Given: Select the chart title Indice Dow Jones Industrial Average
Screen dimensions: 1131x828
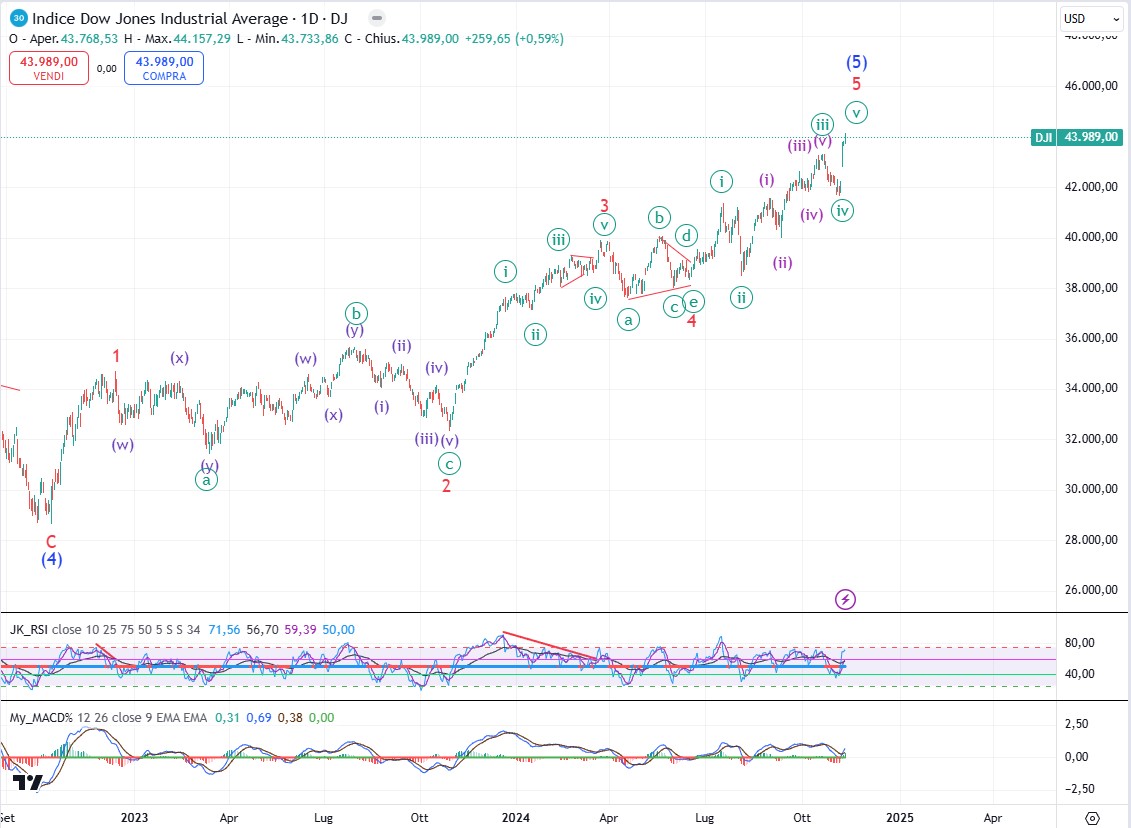Looking at the screenshot, I should click(160, 19).
